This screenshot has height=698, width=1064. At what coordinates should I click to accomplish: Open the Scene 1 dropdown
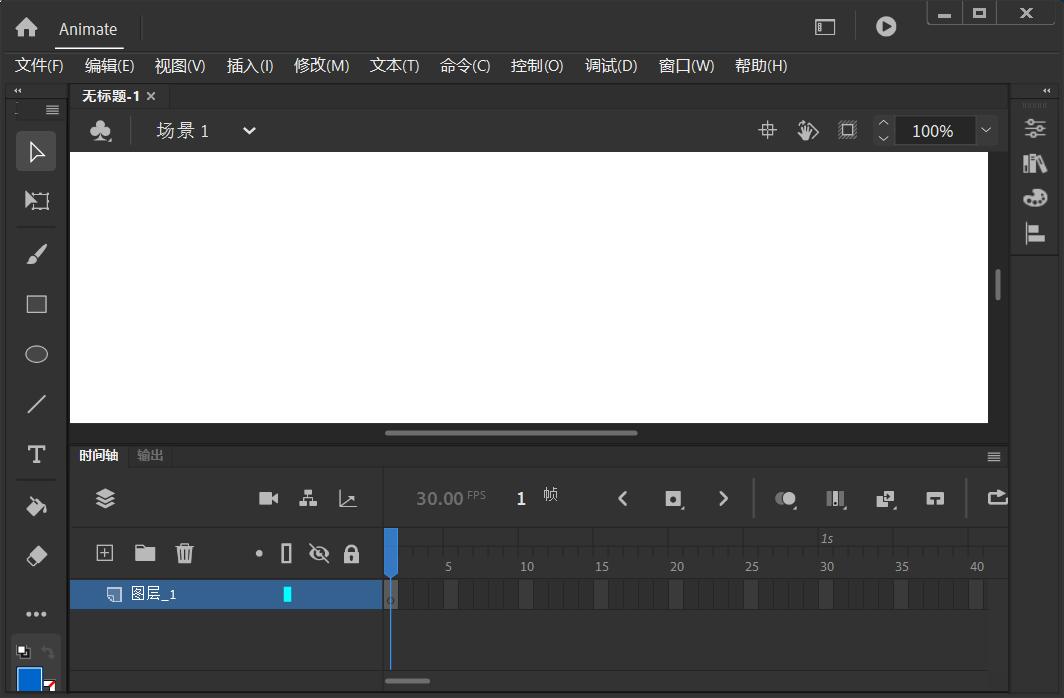pos(248,130)
